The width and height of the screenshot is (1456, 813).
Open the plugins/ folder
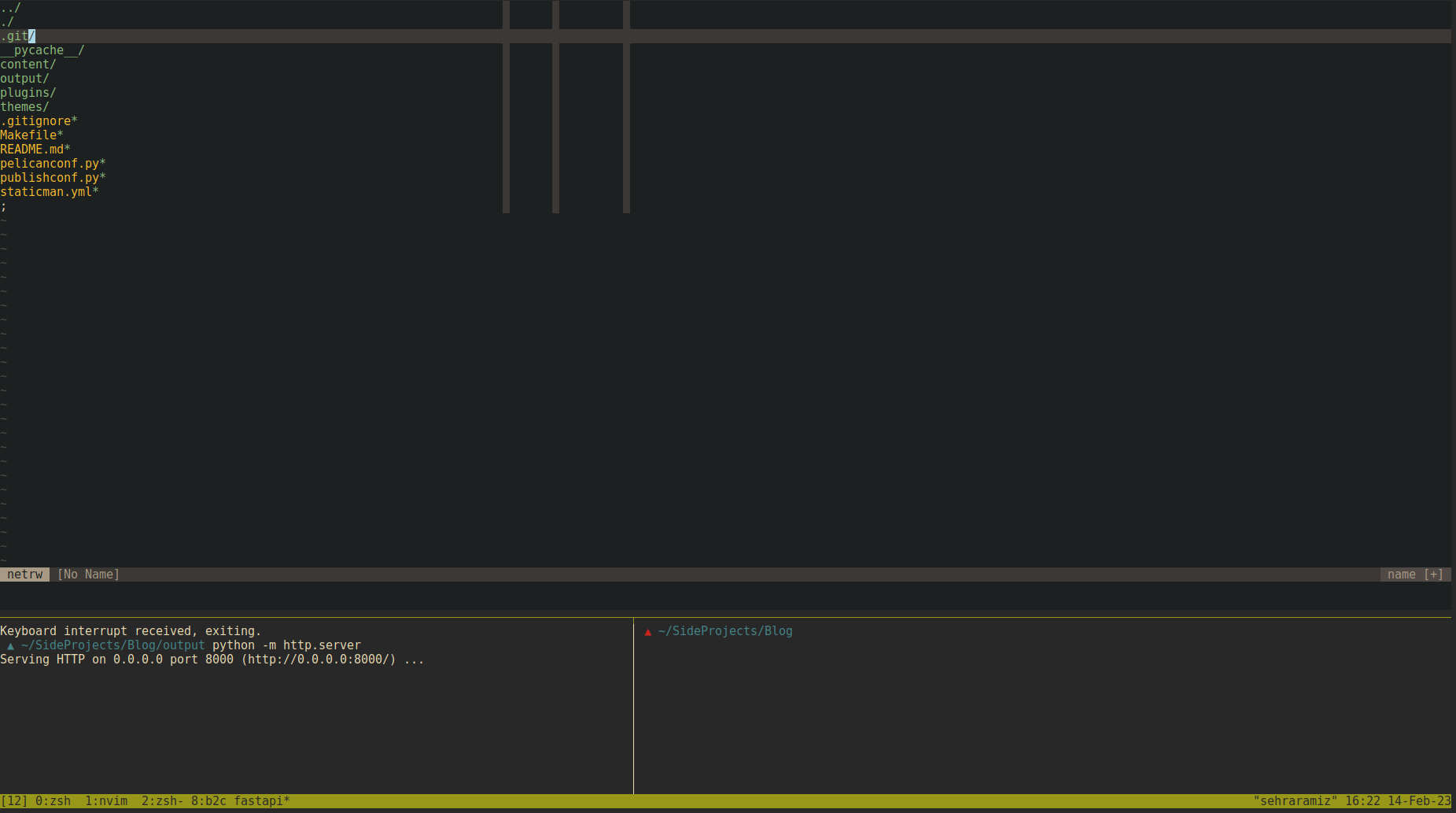coord(28,93)
